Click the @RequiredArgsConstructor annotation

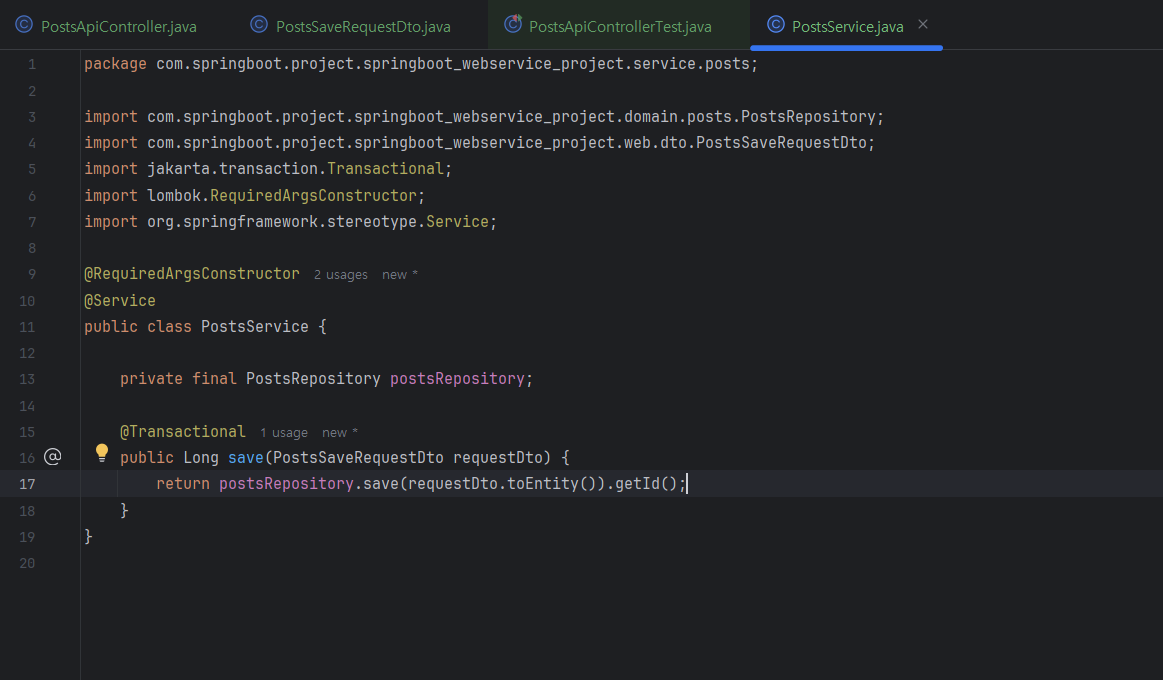point(192,274)
